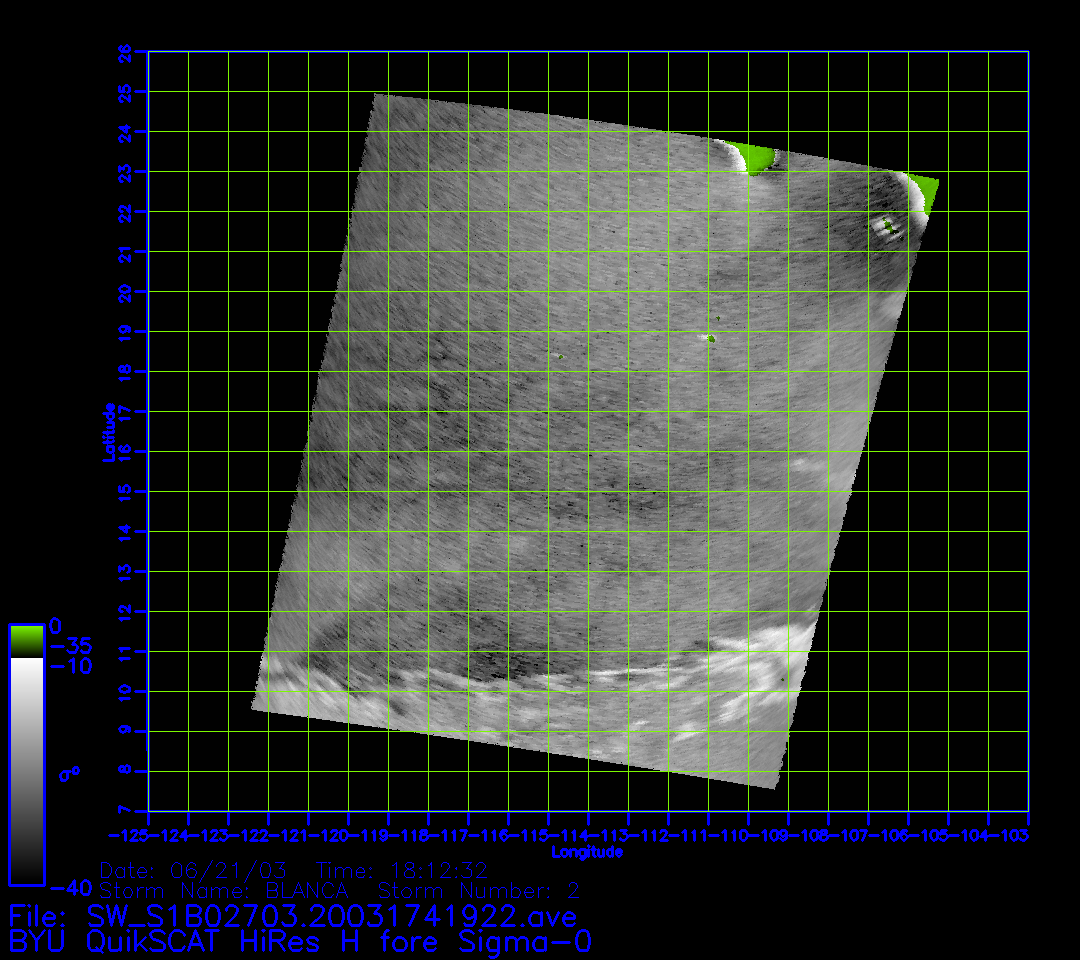Select the vertical Latitude axis label
This screenshot has width=1080, height=960.
(x=106, y=432)
